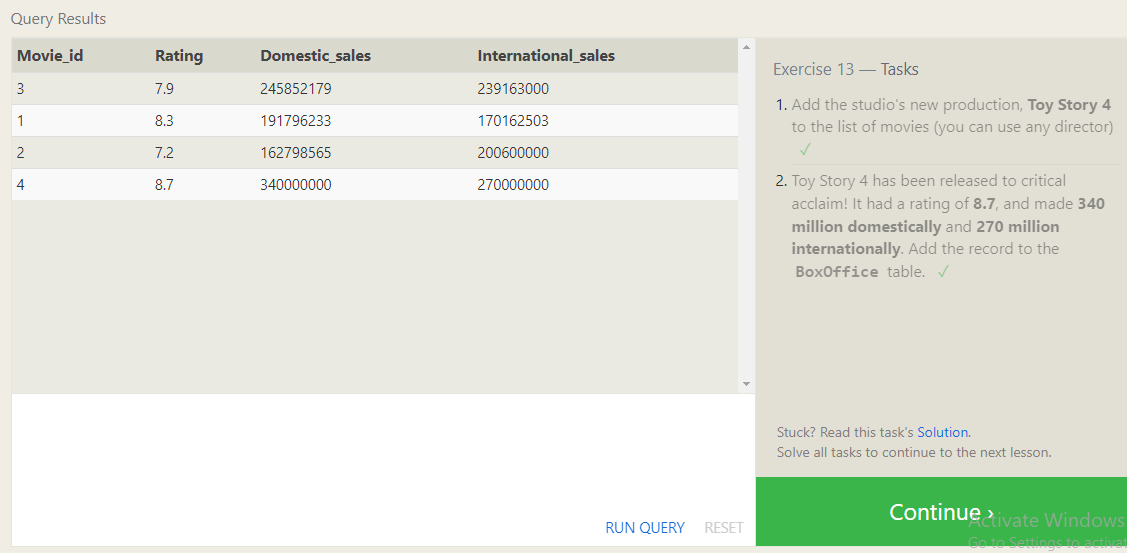The height and width of the screenshot is (553, 1127).
Task: Click the Rating cell 7.9
Action: (165, 89)
